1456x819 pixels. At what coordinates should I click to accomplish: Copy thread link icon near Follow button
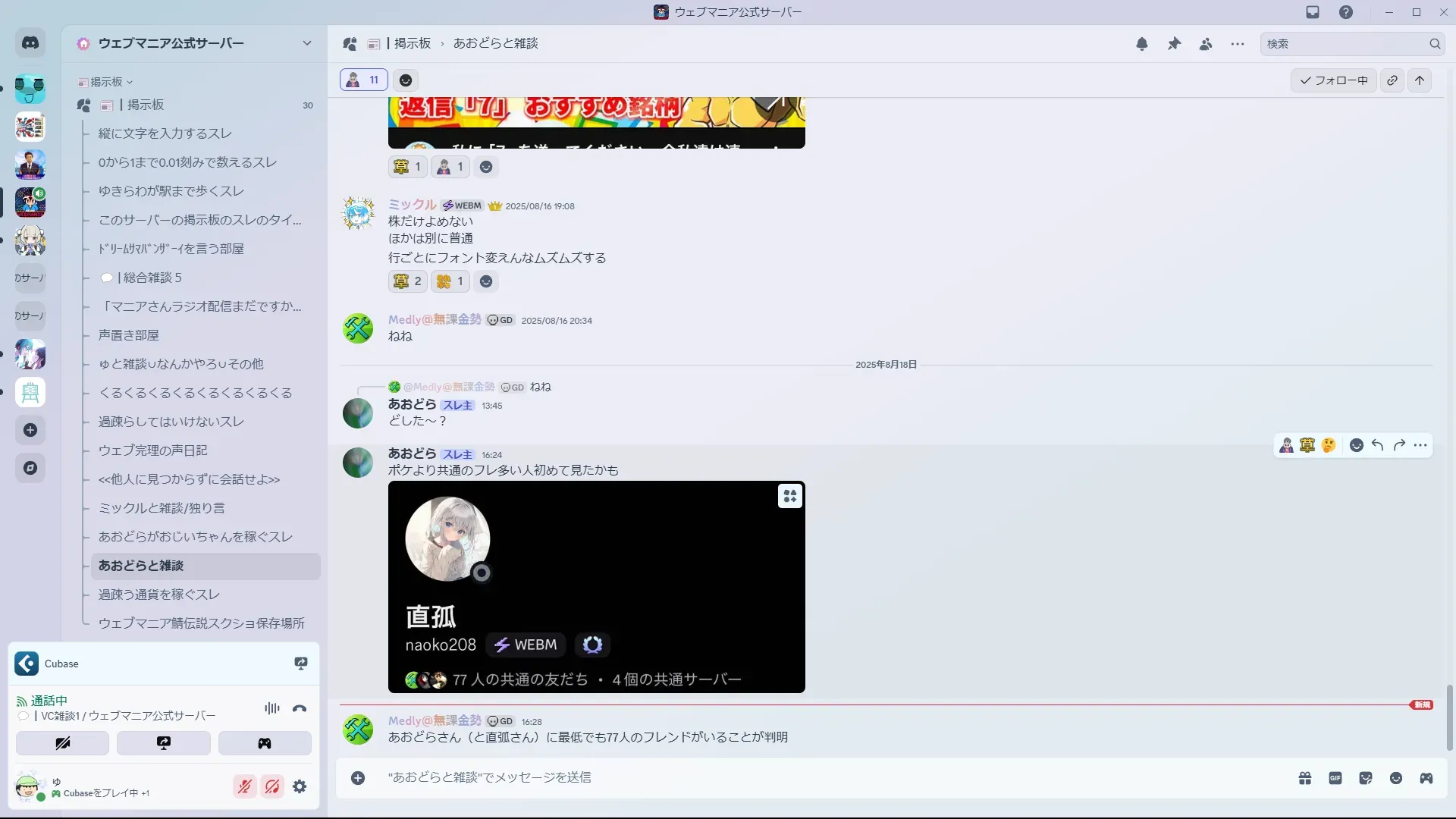(x=1392, y=80)
